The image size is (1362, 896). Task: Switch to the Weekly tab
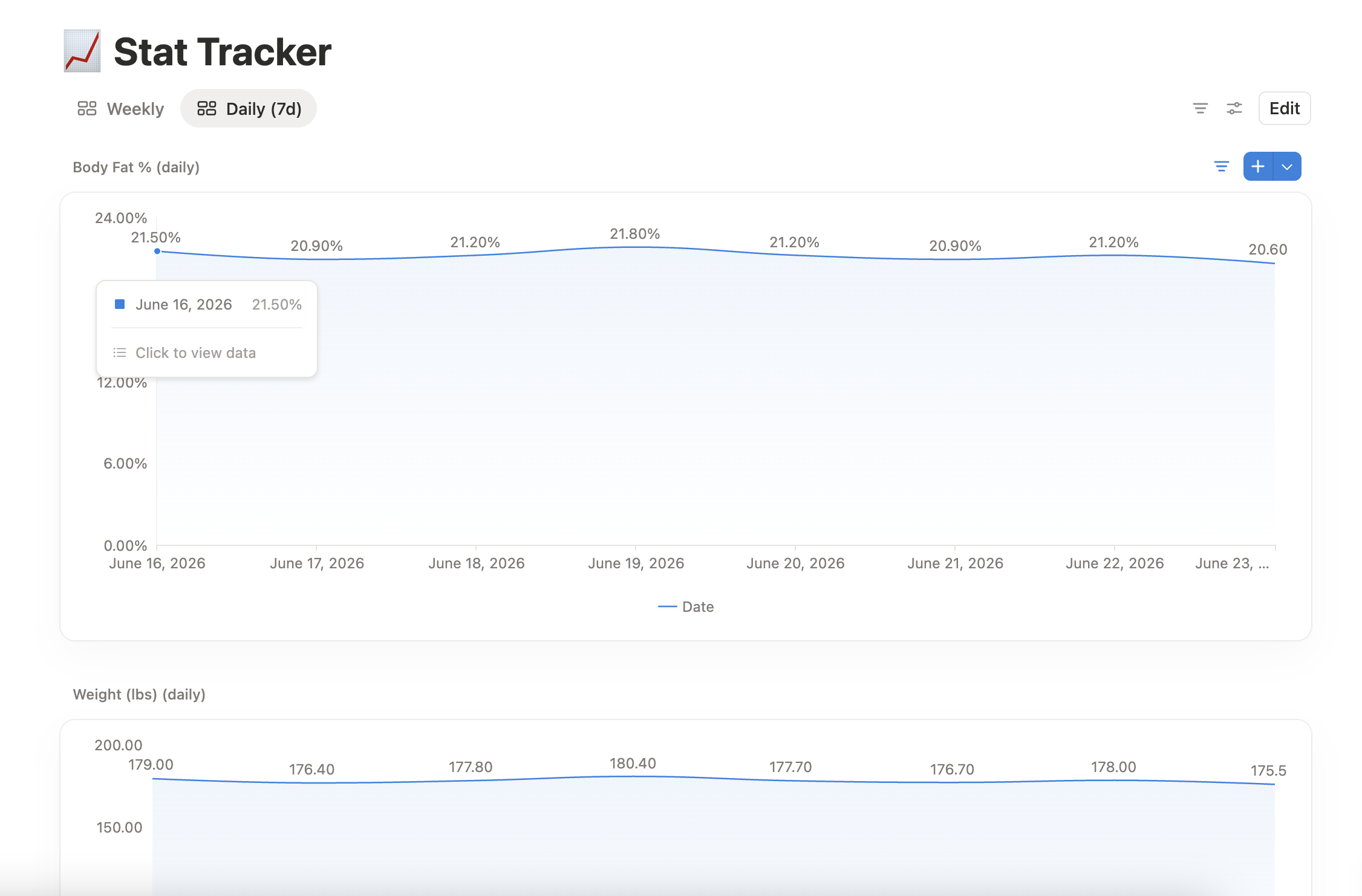click(x=120, y=109)
